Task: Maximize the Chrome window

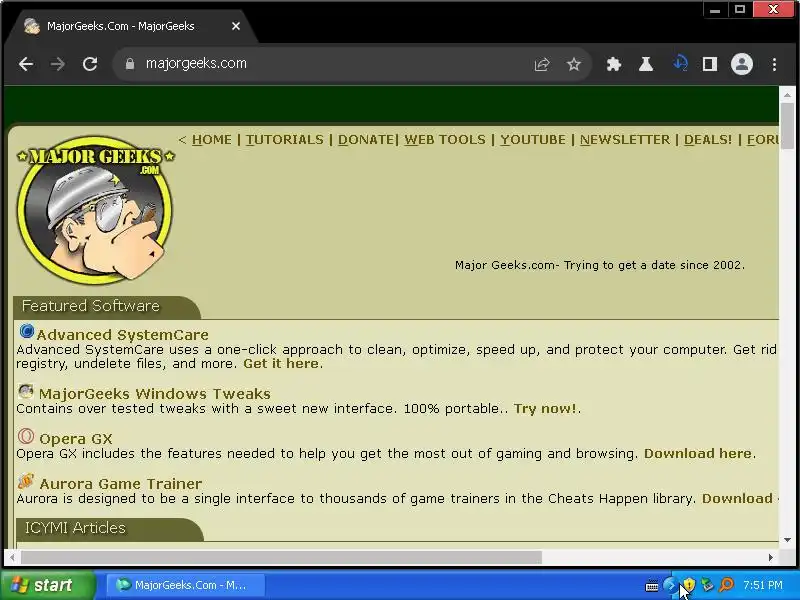Action: pos(740,9)
